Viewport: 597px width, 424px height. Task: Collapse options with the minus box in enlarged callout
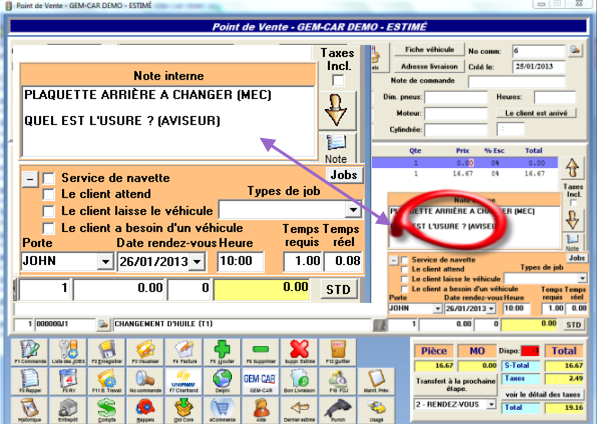(30, 179)
